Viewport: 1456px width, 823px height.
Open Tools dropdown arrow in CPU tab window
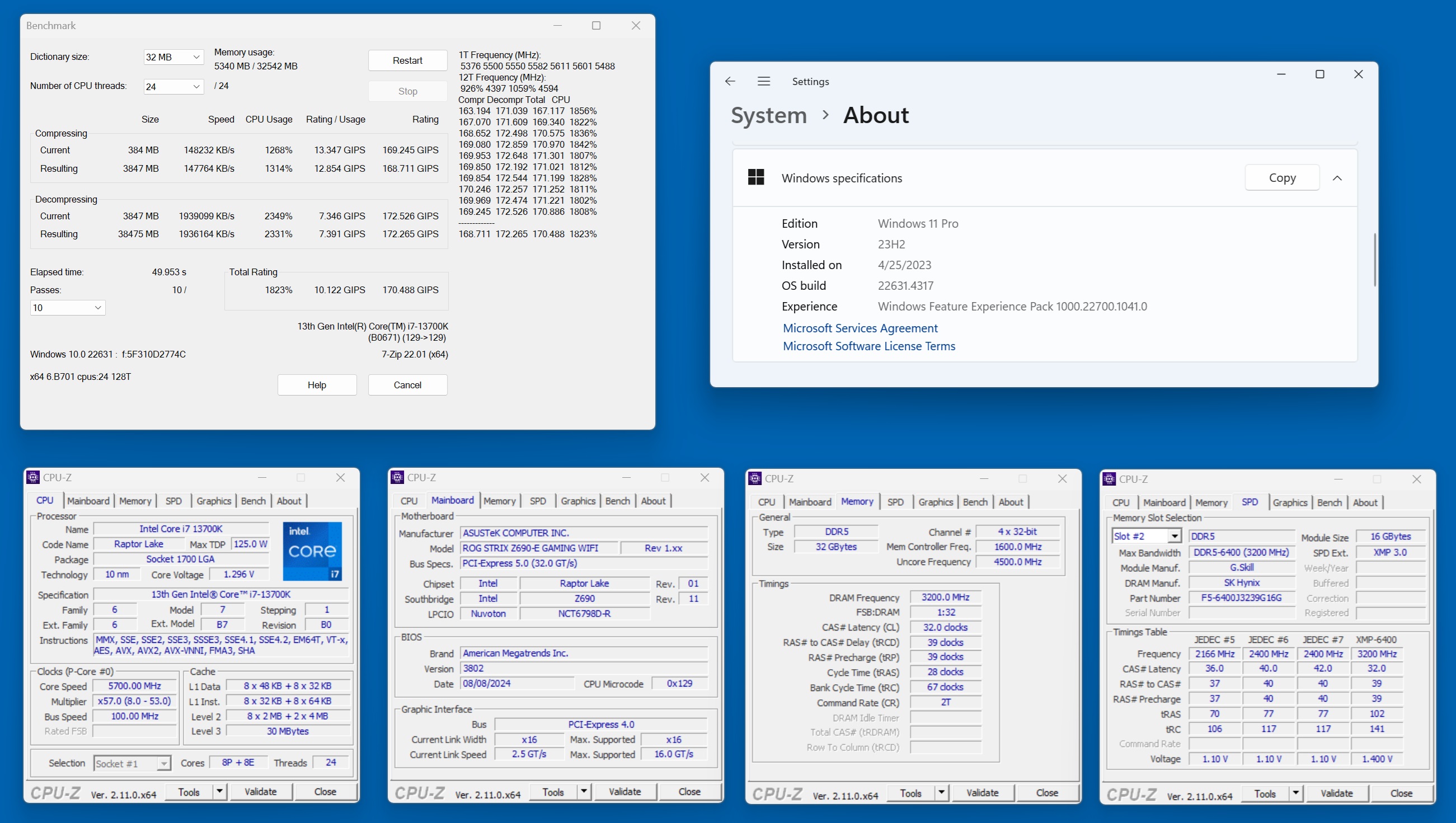(220, 792)
